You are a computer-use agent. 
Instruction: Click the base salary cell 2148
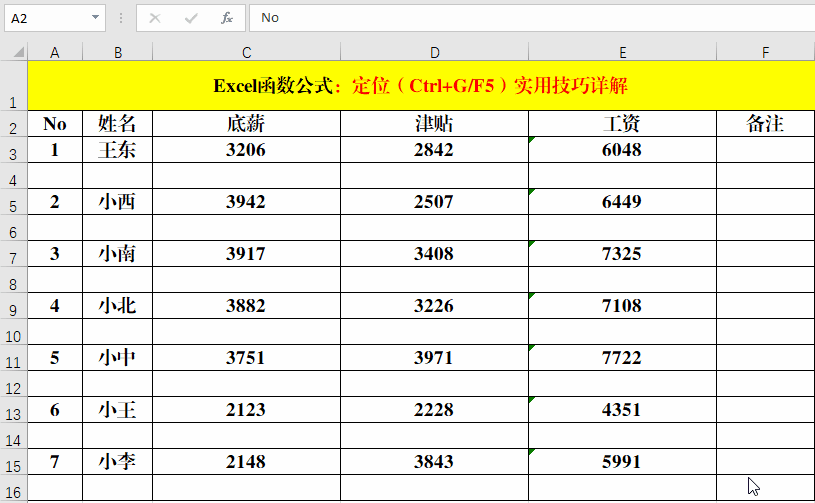pyautogui.click(x=246, y=461)
